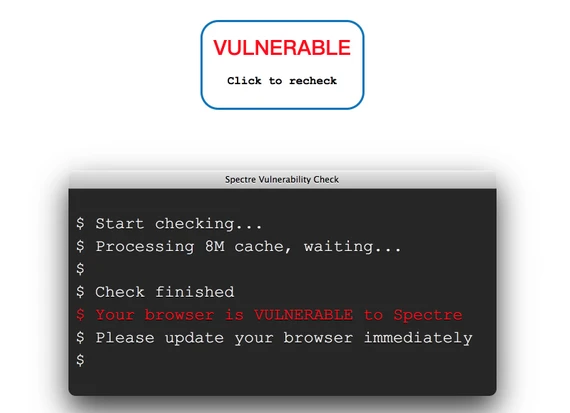Select the 'Start checking...' terminal line
Image resolution: width=570 pixels, height=413 pixels.
169,224
